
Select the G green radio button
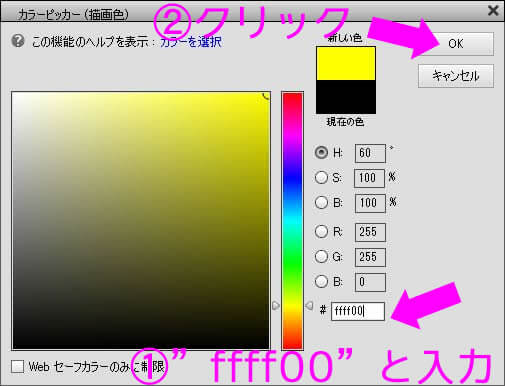tap(321, 256)
